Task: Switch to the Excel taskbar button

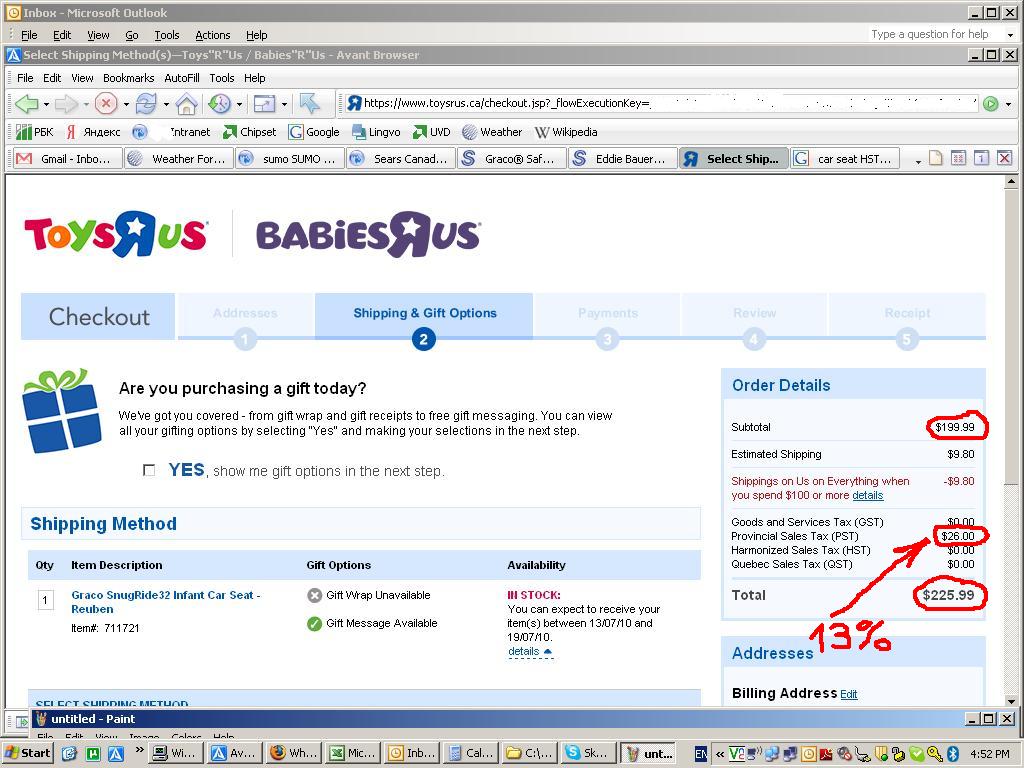Action: (353, 753)
